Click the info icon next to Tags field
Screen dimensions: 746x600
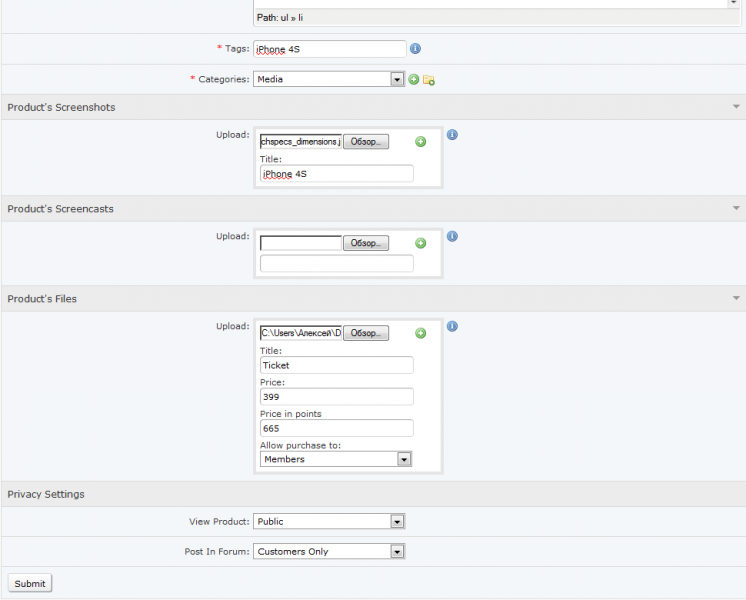click(x=415, y=49)
